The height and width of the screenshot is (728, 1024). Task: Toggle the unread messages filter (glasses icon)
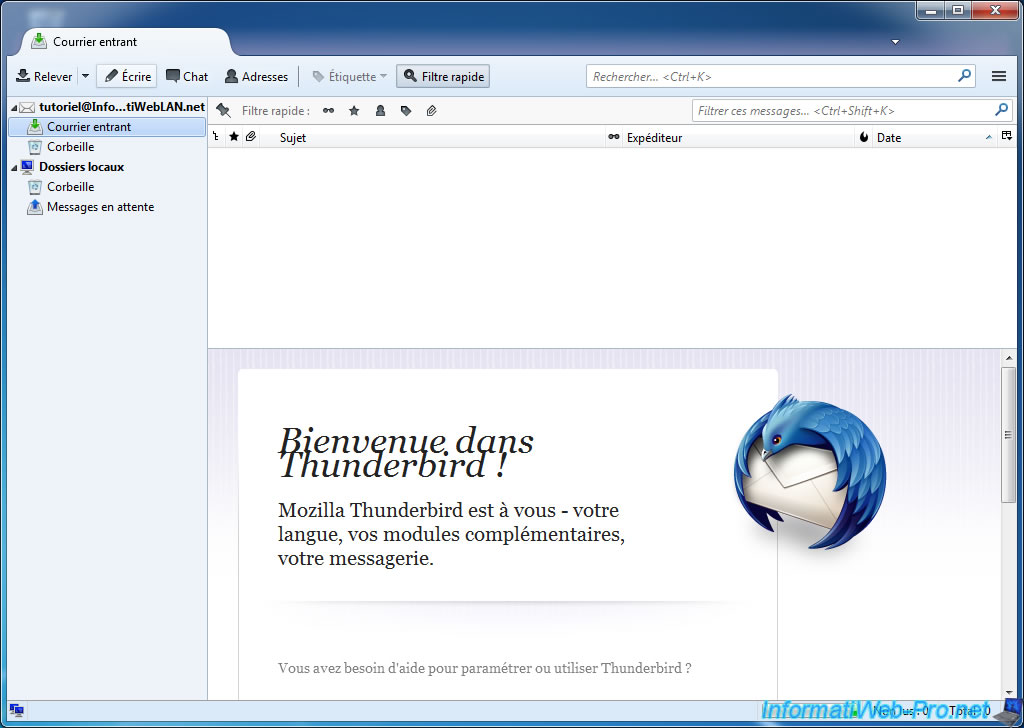click(329, 110)
